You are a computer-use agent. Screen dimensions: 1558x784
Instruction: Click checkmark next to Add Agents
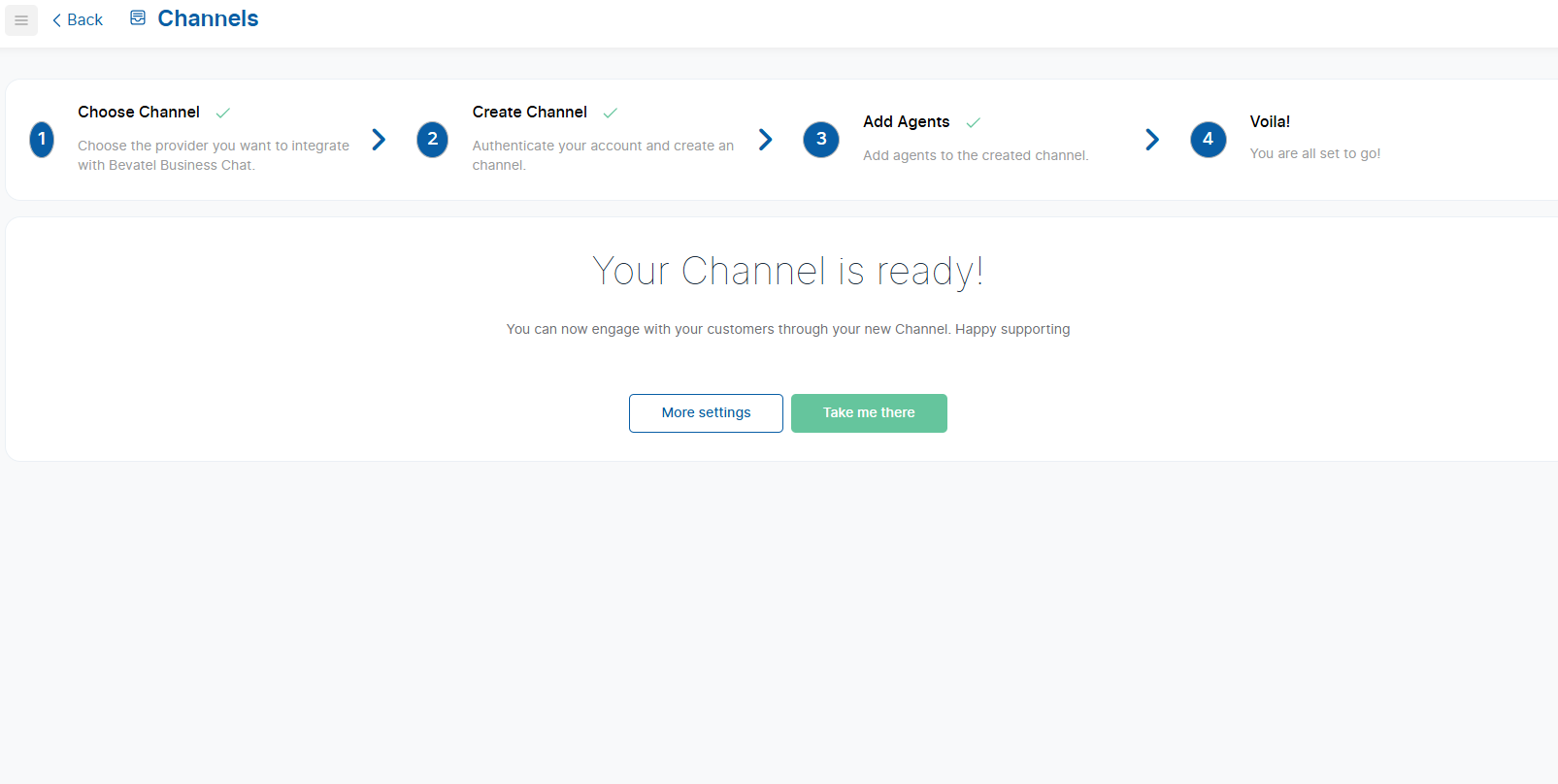coord(974,123)
